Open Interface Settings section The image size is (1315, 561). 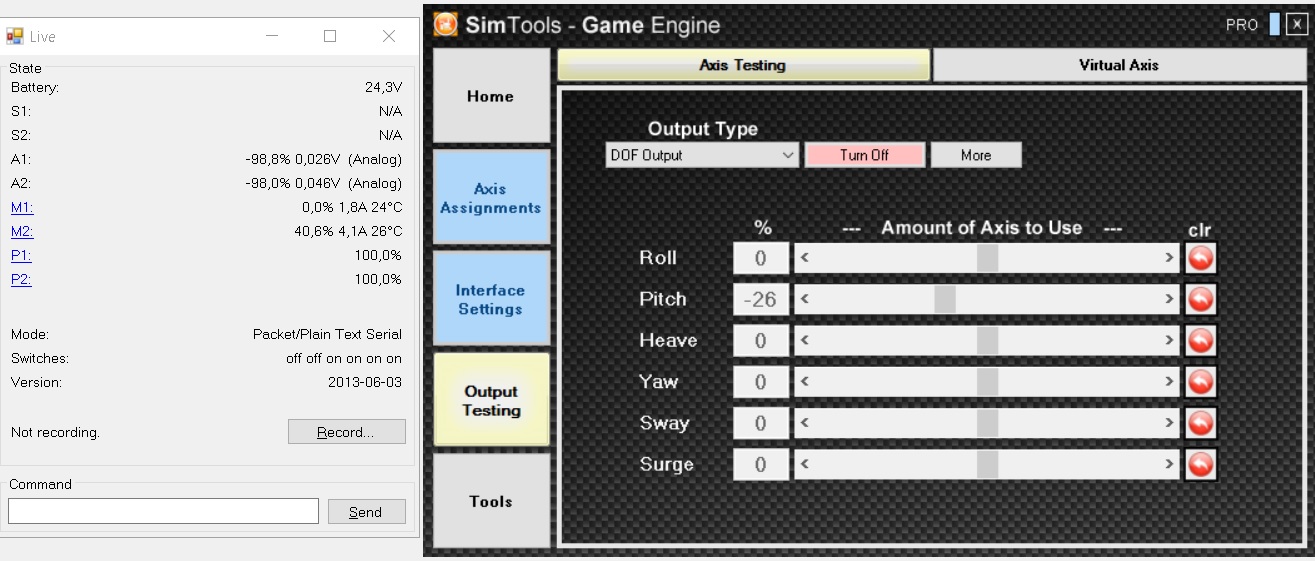[x=491, y=299]
